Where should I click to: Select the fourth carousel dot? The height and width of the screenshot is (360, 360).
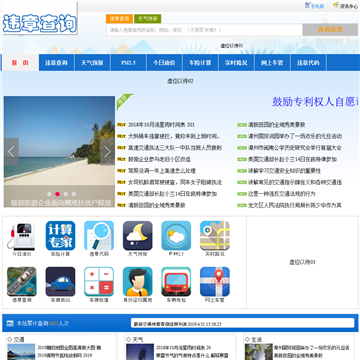(74, 194)
